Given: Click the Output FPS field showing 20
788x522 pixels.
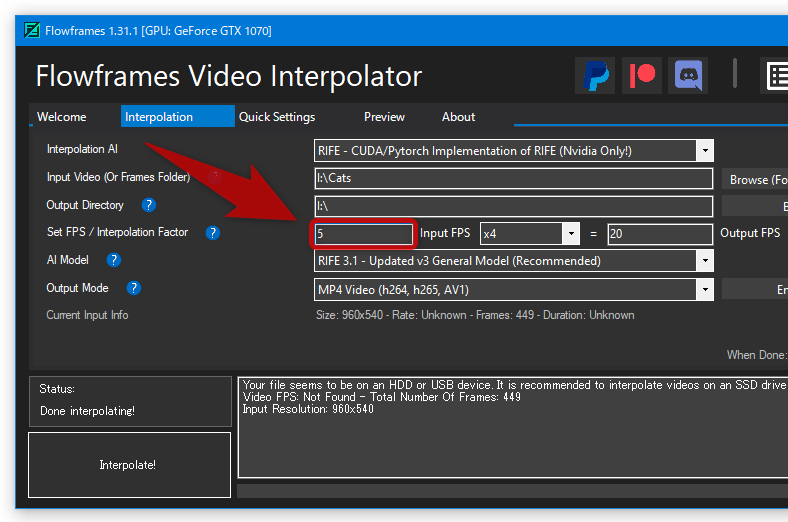Looking at the screenshot, I should click(x=660, y=234).
